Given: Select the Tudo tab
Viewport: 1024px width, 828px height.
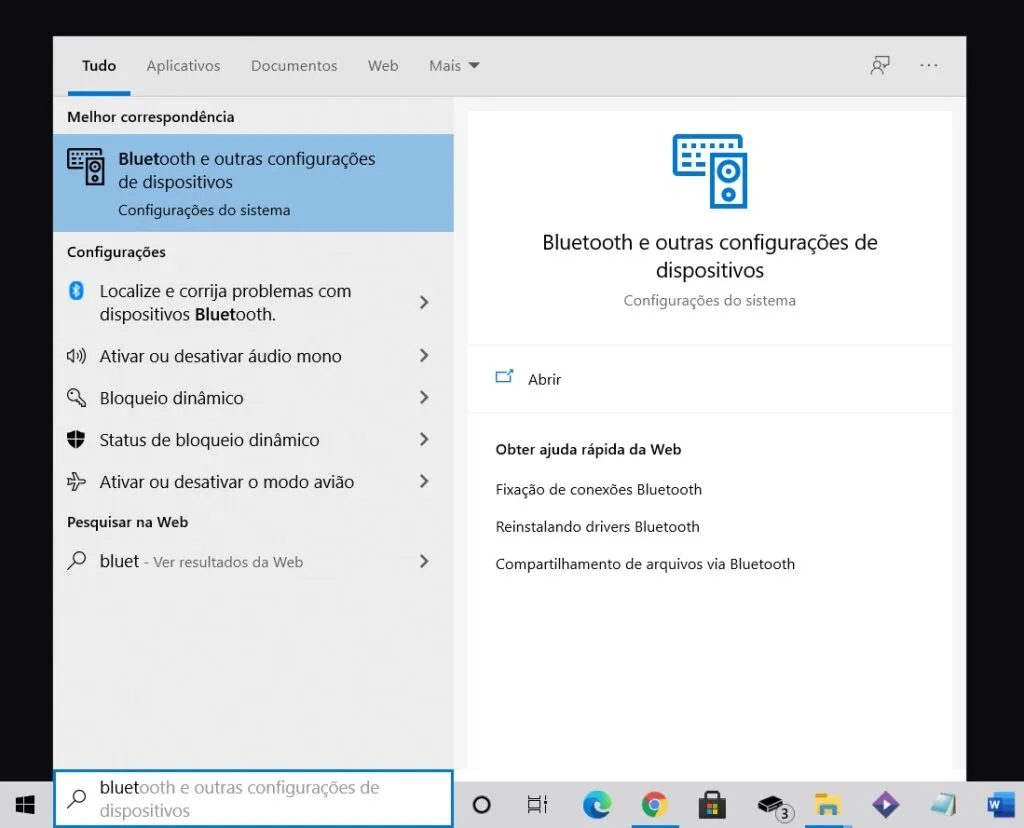Looking at the screenshot, I should click(99, 65).
